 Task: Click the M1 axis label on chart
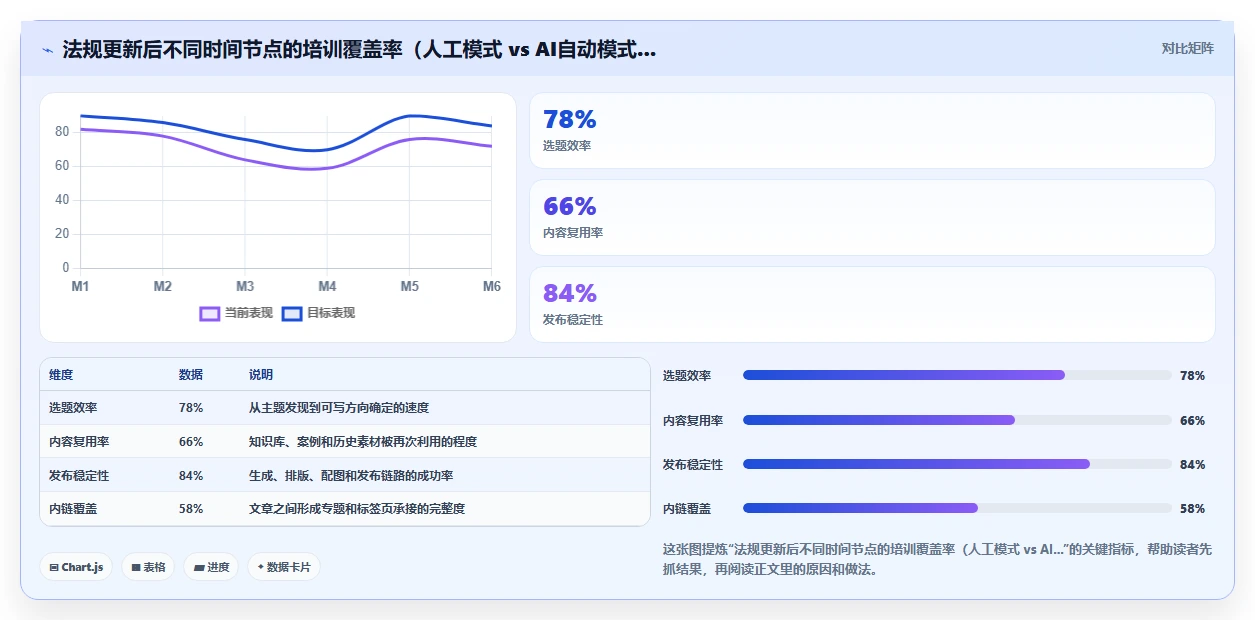(x=80, y=286)
